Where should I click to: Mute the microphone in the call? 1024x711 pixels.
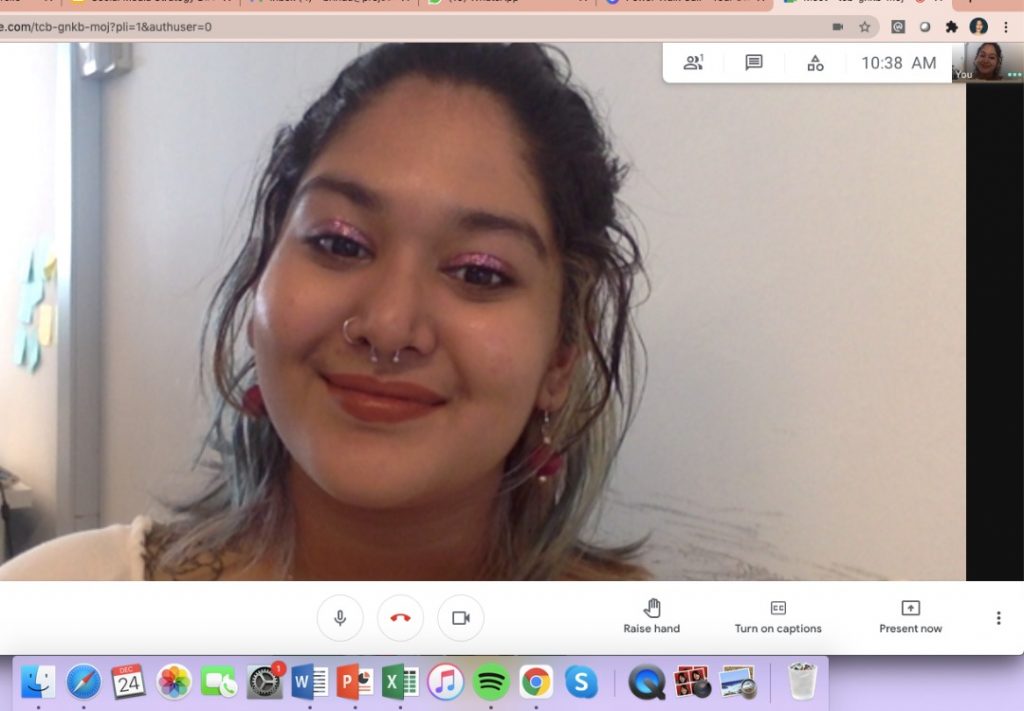pyautogui.click(x=340, y=618)
